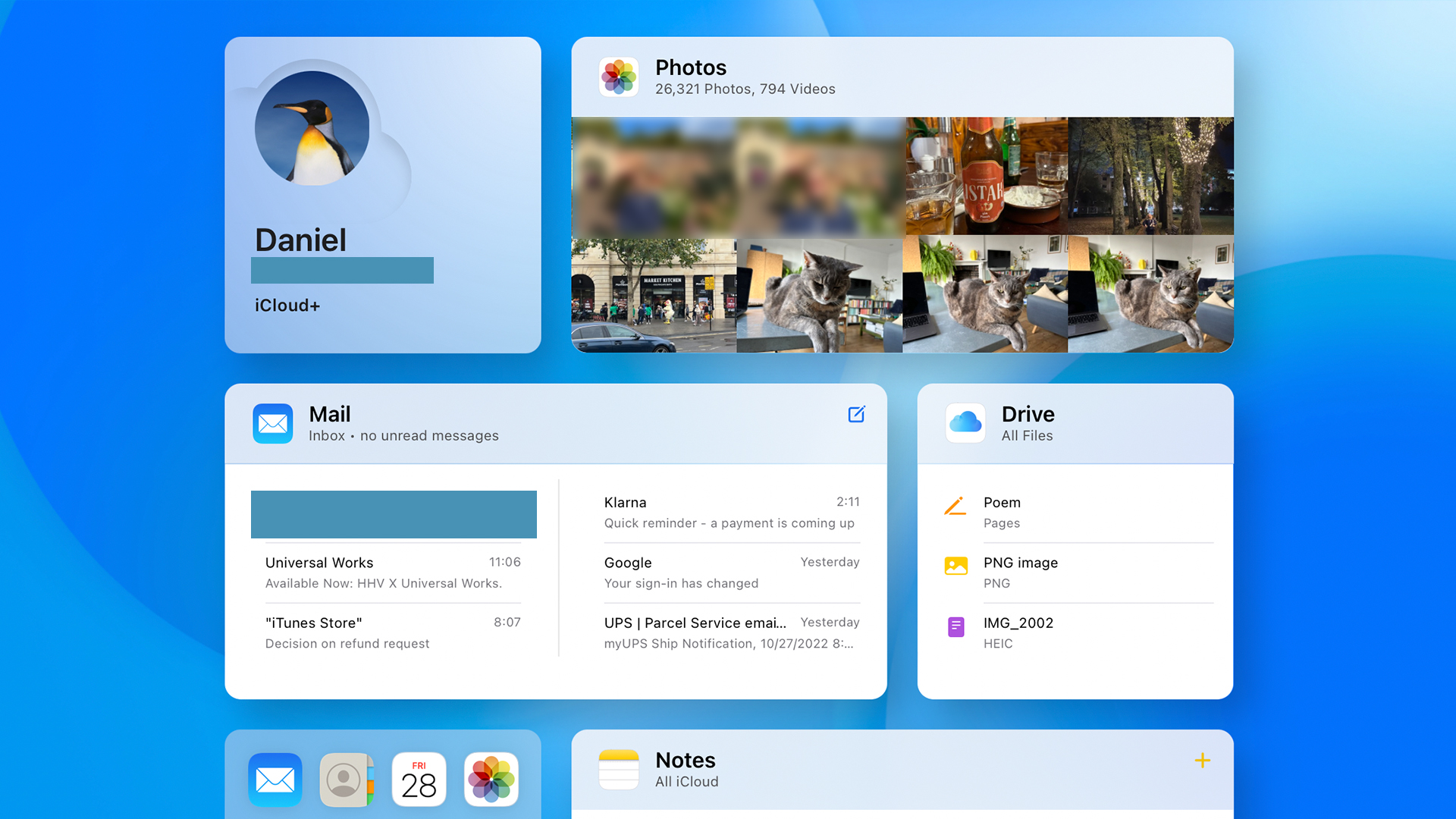The width and height of the screenshot is (1456, 819).
Task: Open Mail from the dock
Action: 275,780
